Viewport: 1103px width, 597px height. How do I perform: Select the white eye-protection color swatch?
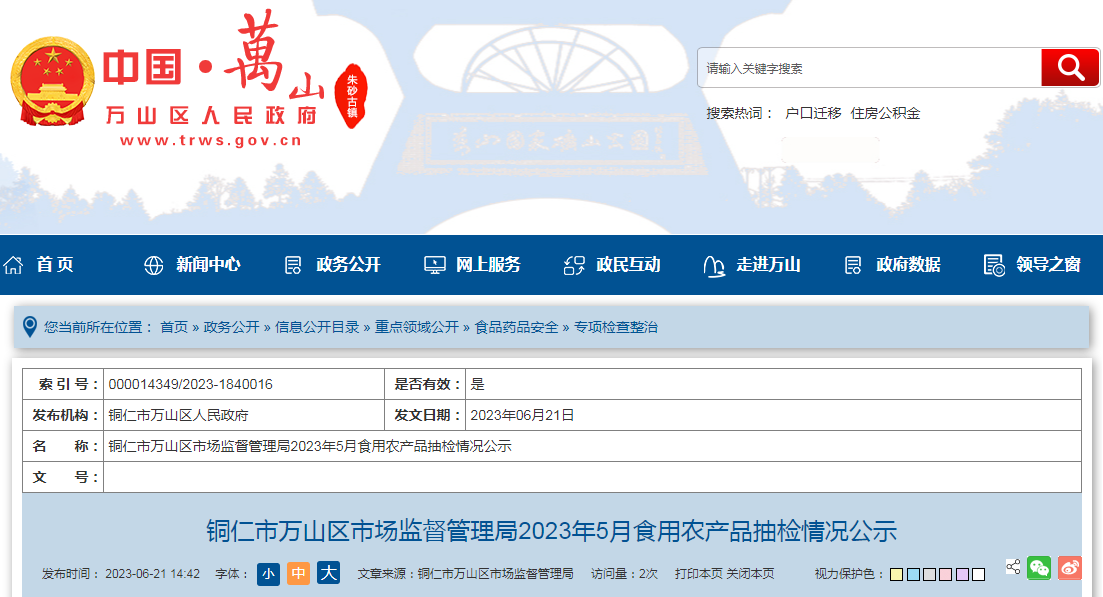point(978,575)
